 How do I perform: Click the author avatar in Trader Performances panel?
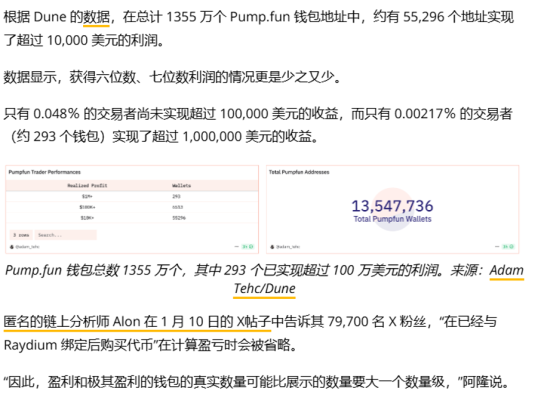click(x=12, y=247)
